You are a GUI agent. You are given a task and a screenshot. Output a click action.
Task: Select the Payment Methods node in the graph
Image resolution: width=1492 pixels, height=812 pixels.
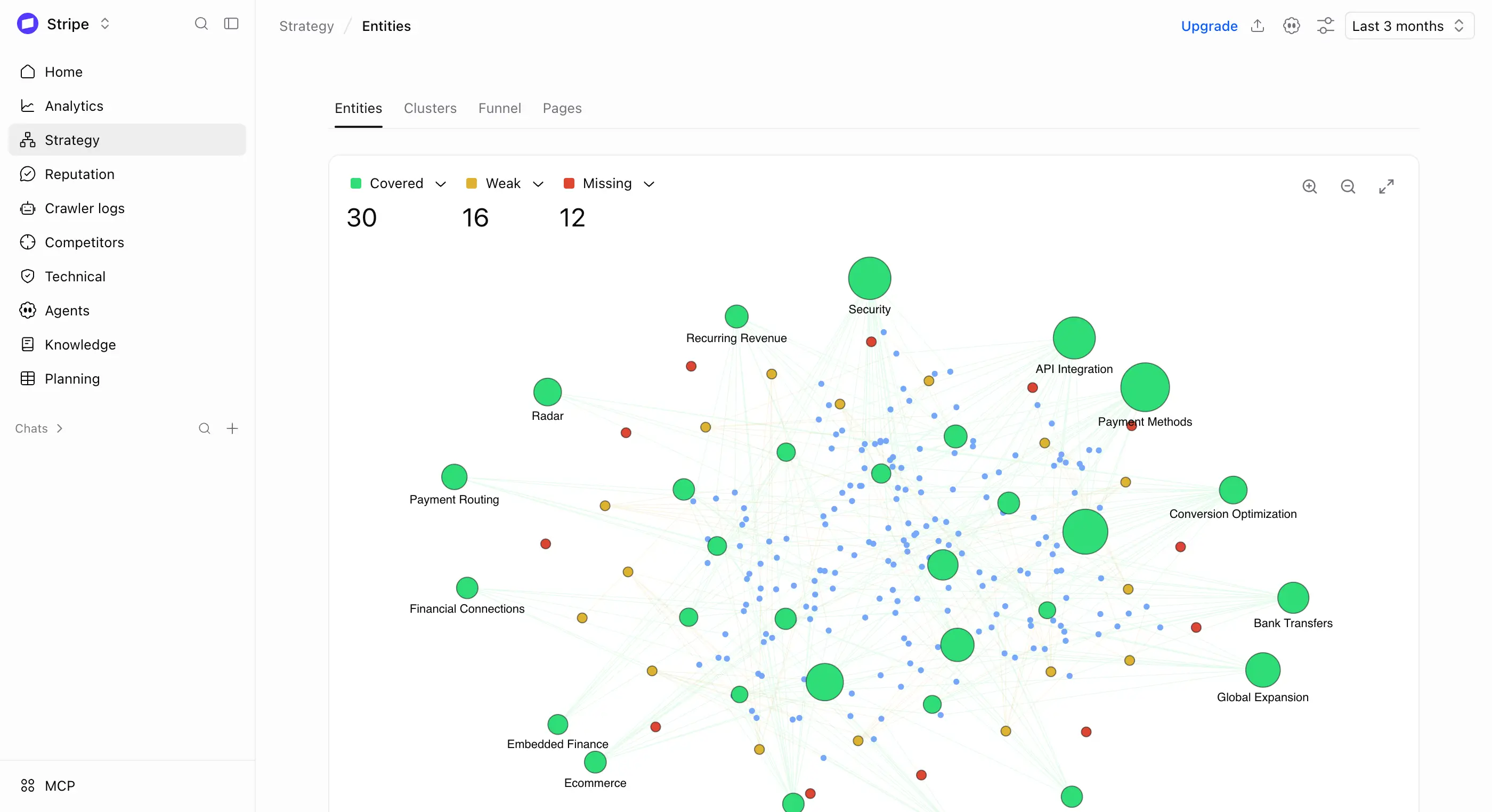coord(1145,387)
